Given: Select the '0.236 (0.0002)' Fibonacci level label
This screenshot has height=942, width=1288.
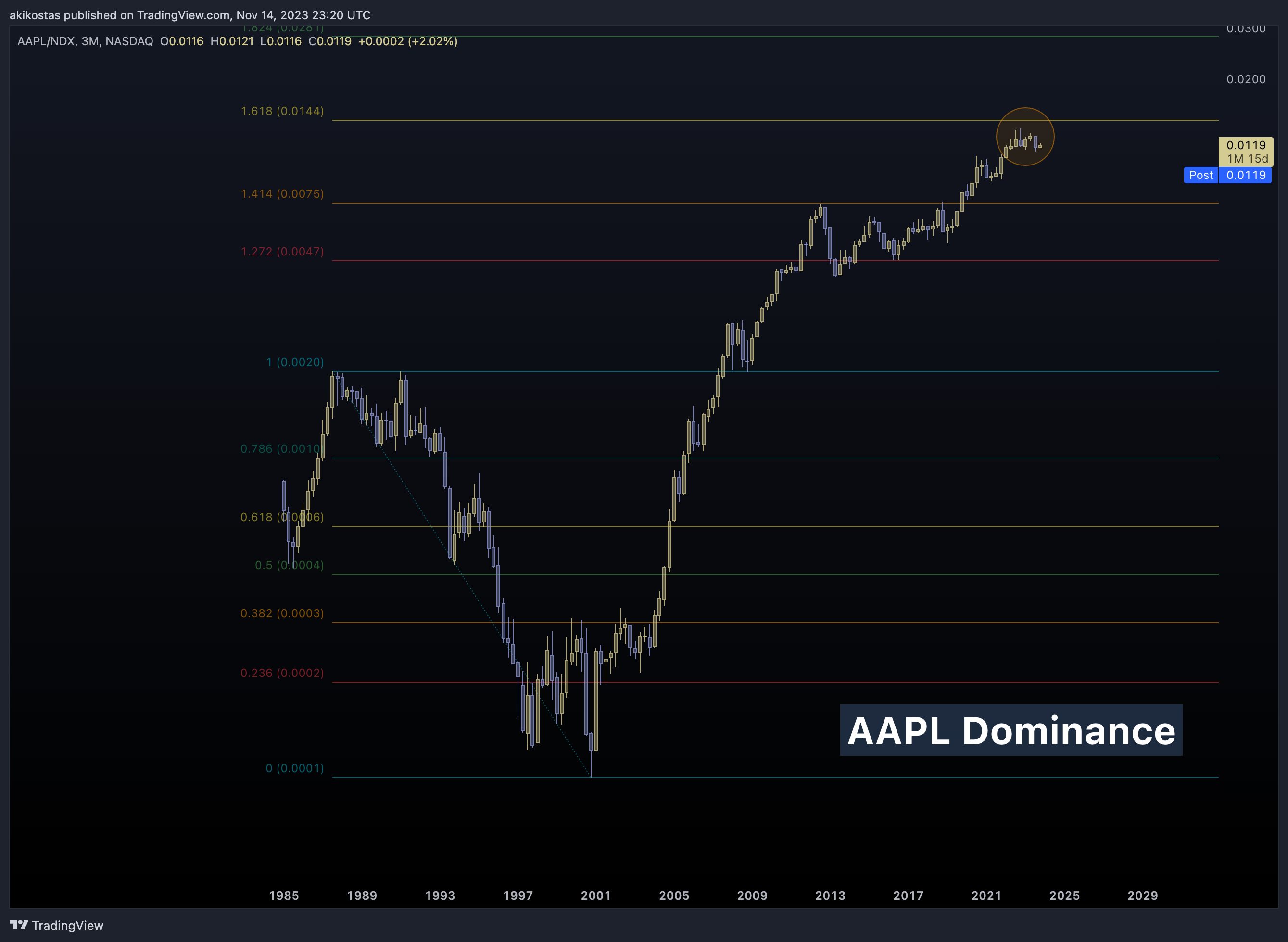Looking at the screenshot, I should [x=282, y=673].
